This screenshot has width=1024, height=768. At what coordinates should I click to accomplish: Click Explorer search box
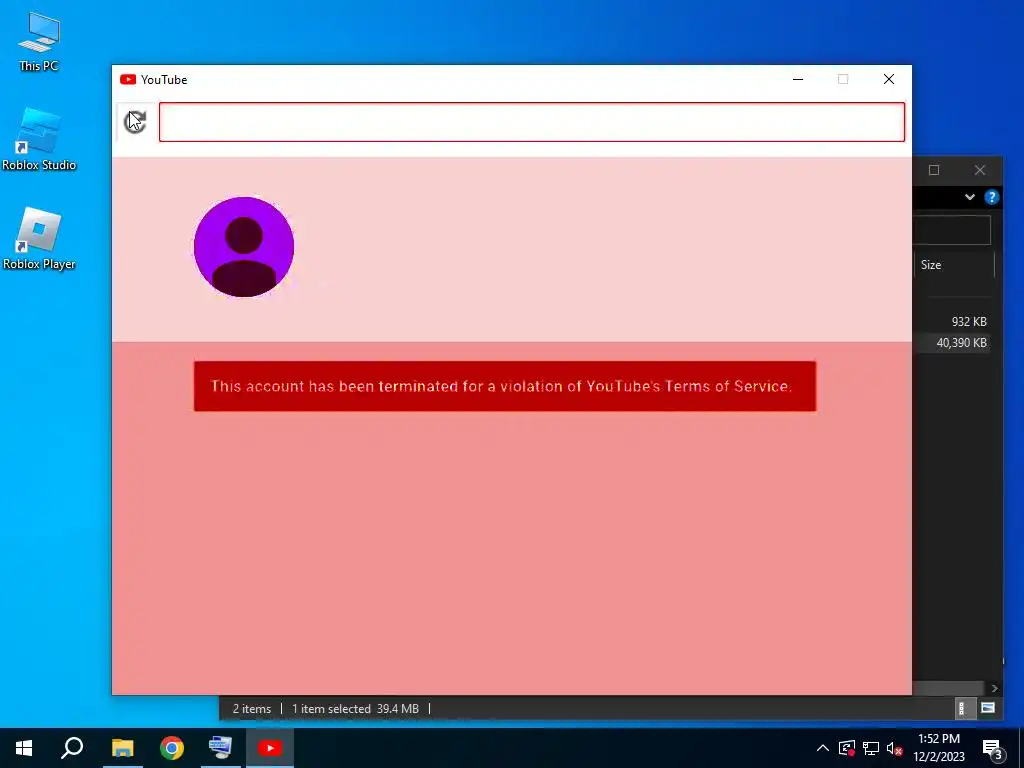[952, 231]
